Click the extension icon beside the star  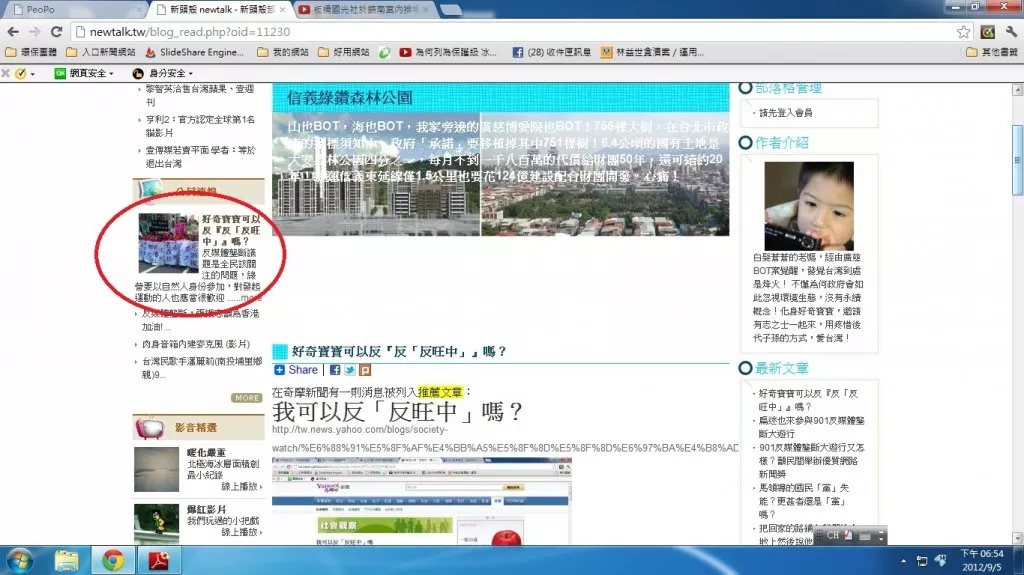tap(987, 31)
